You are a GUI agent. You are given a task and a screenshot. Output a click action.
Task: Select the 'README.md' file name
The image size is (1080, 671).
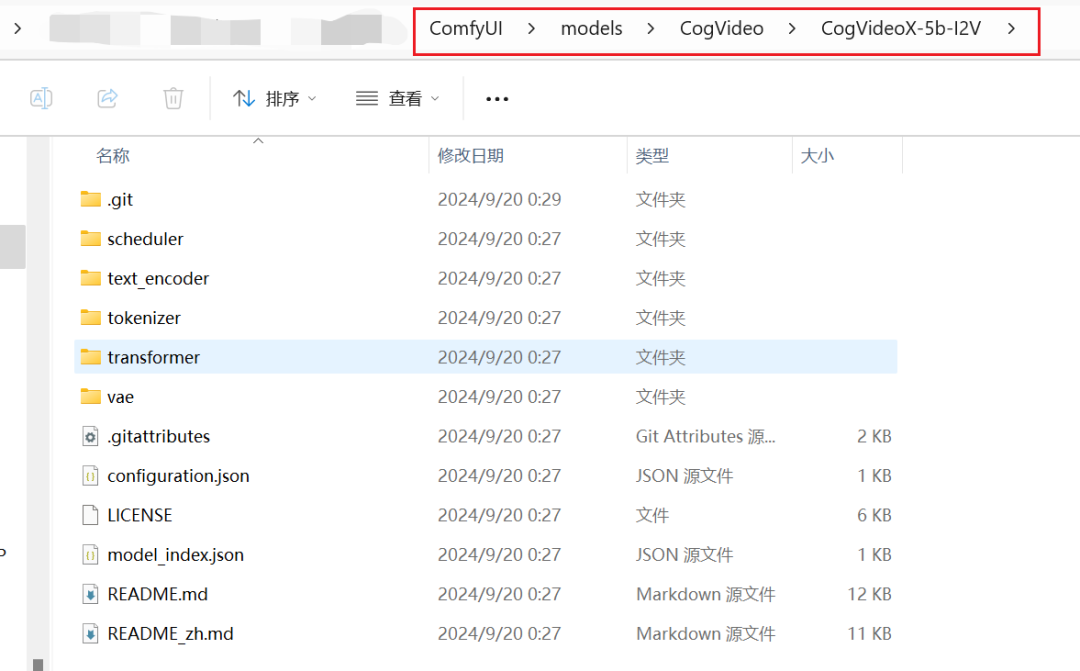click(x=158, y=594)
